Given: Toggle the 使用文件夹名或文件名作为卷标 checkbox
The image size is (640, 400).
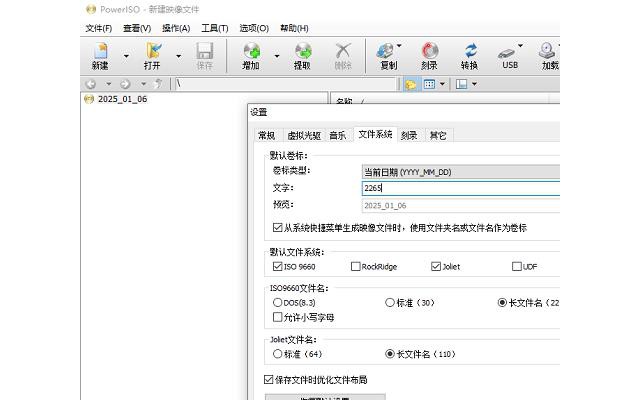Looking at the screenshot, I should tap(277, 227).
